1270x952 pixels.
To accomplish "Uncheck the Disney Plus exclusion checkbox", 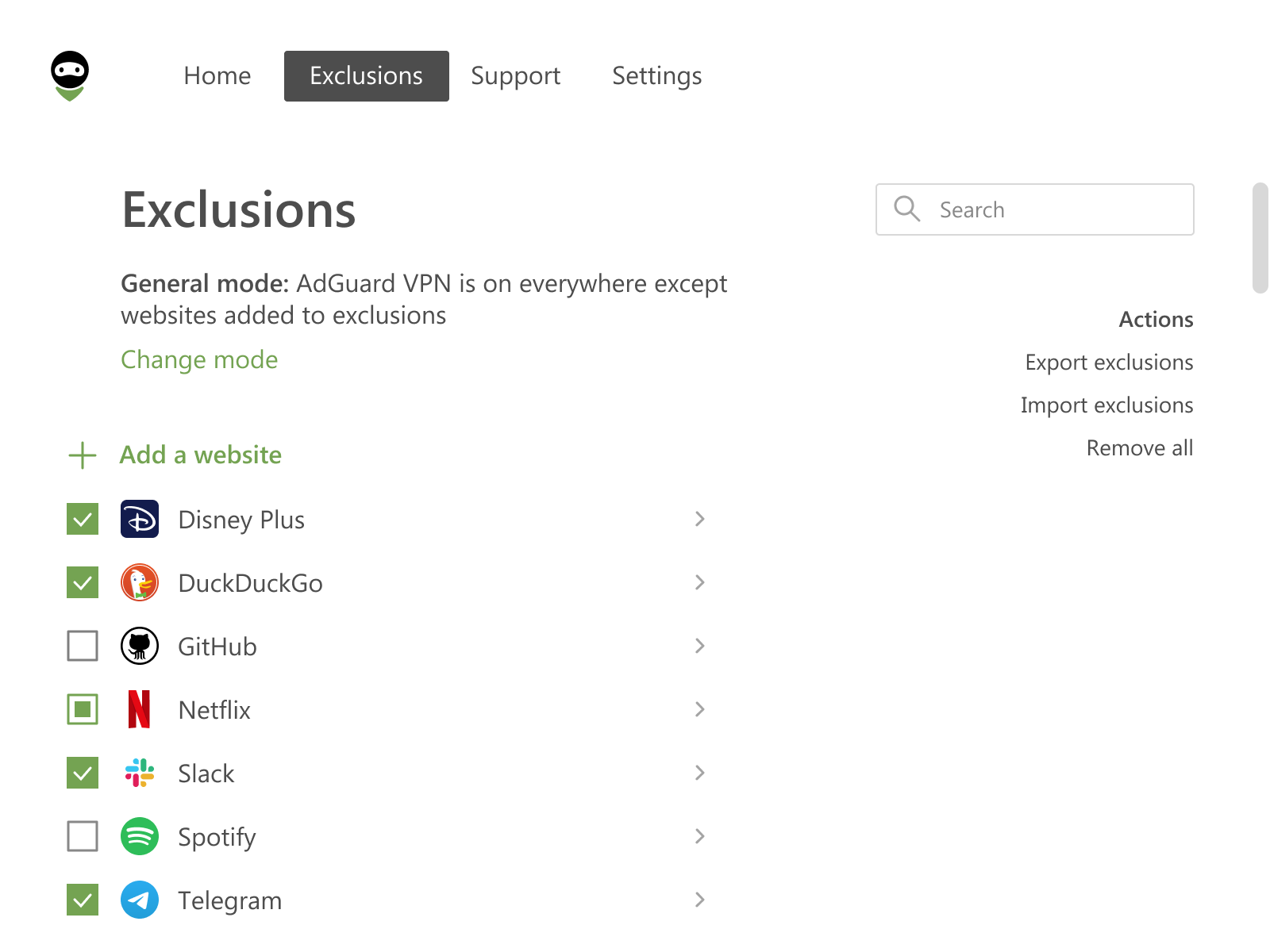I will [x=83, y=520].
